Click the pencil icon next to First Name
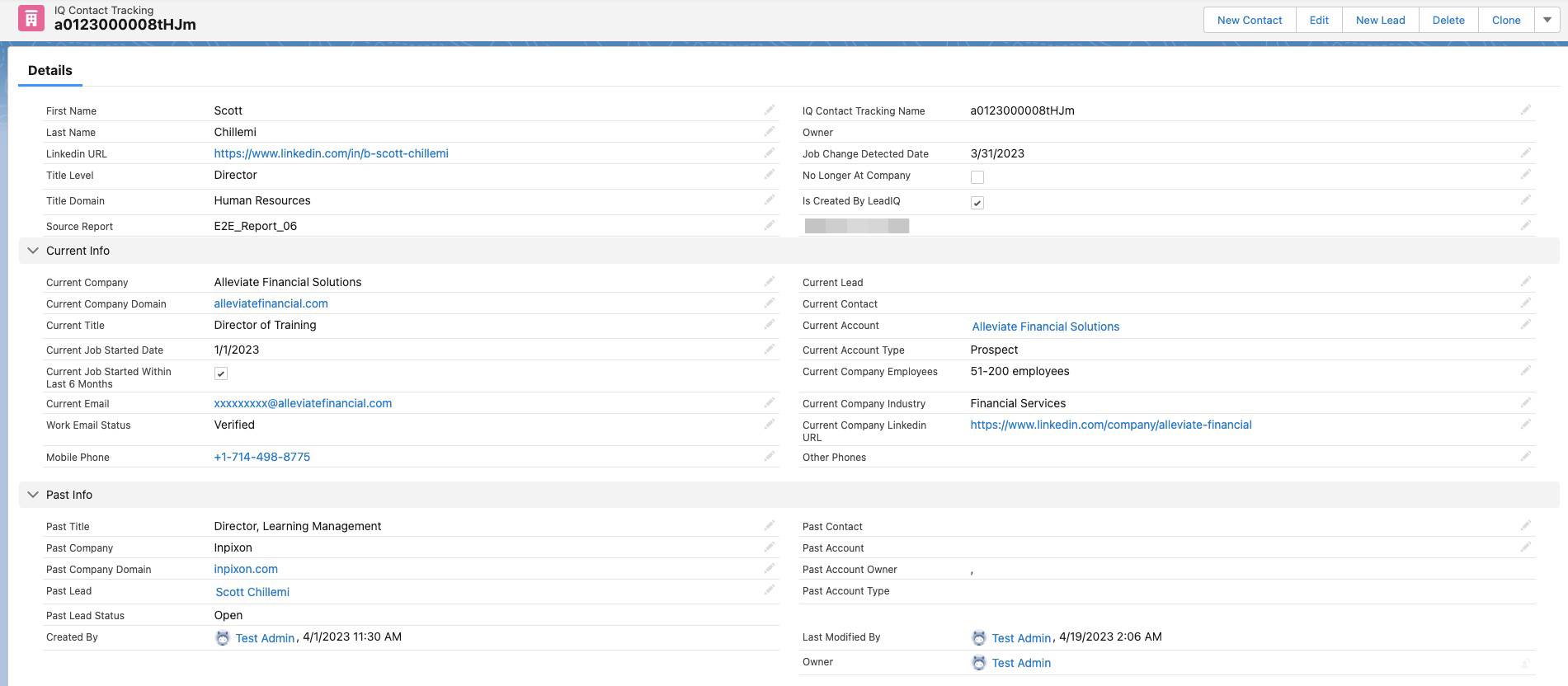 pyautogui.click(x=769, y=110)
